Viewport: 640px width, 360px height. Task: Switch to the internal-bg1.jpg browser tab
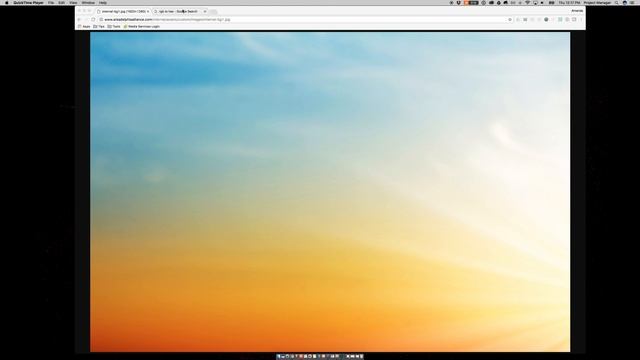[123, 11]
